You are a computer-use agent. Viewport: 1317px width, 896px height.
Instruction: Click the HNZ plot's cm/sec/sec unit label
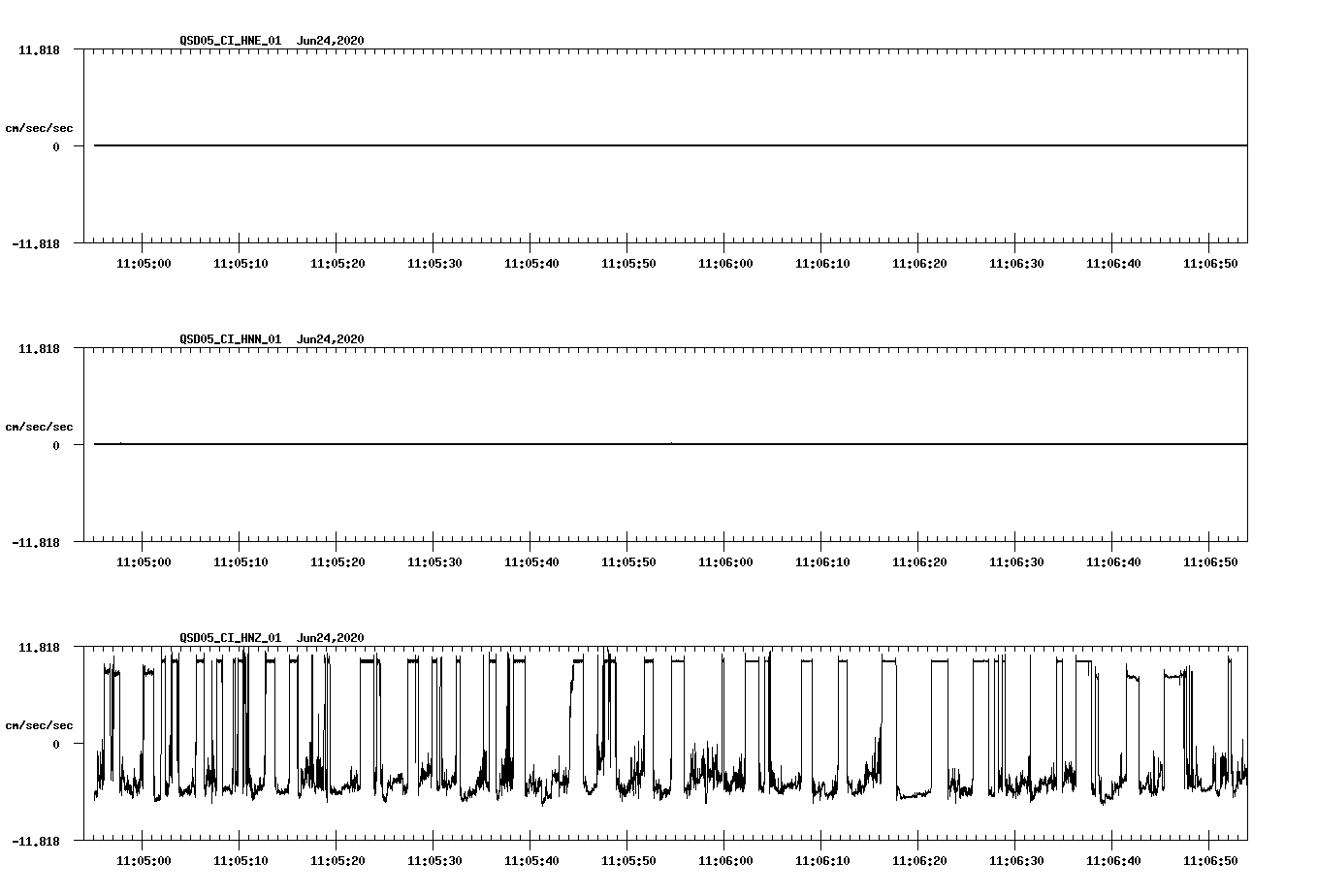(40, 725)
